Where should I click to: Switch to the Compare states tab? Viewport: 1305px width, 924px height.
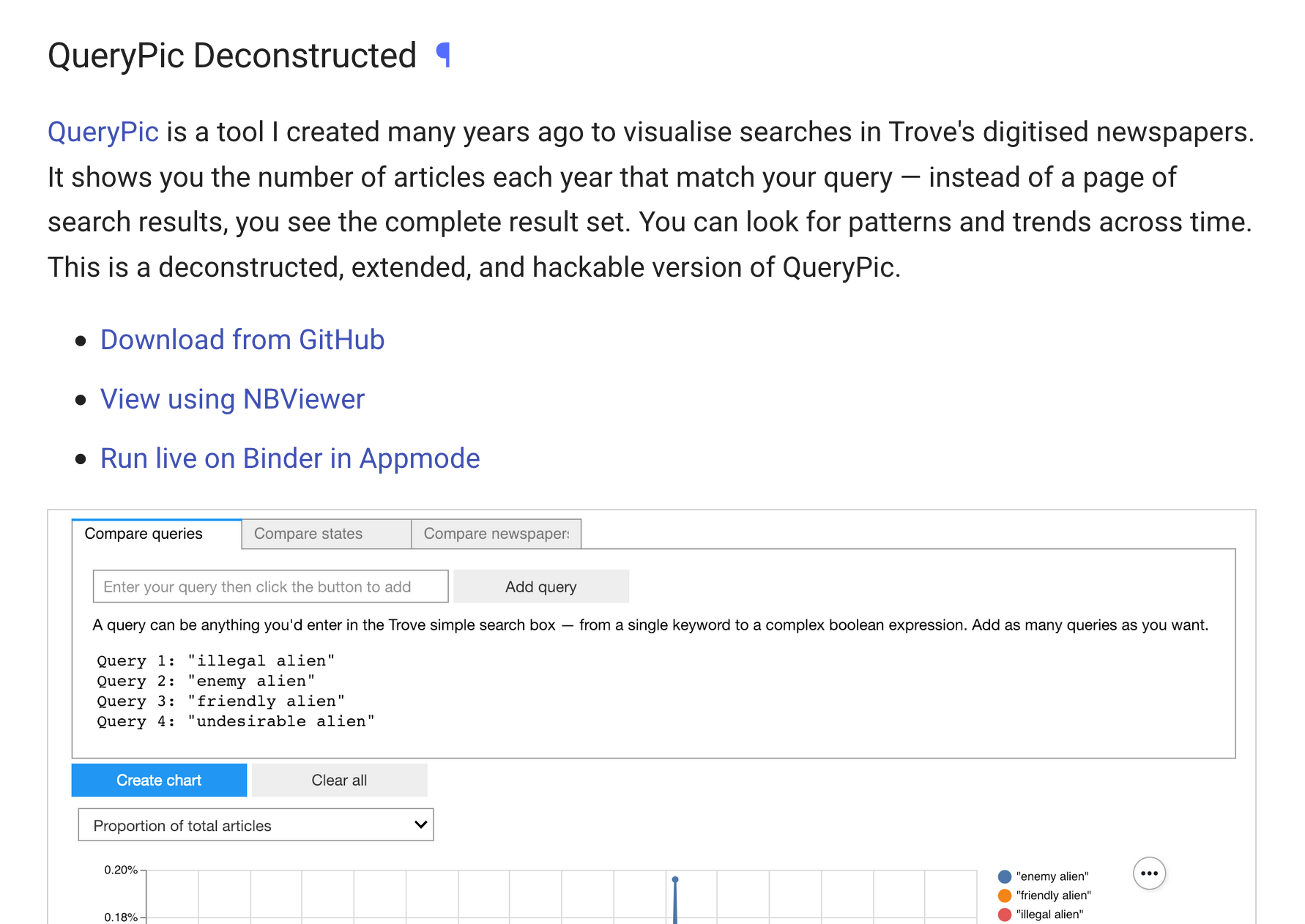[327, 534]
